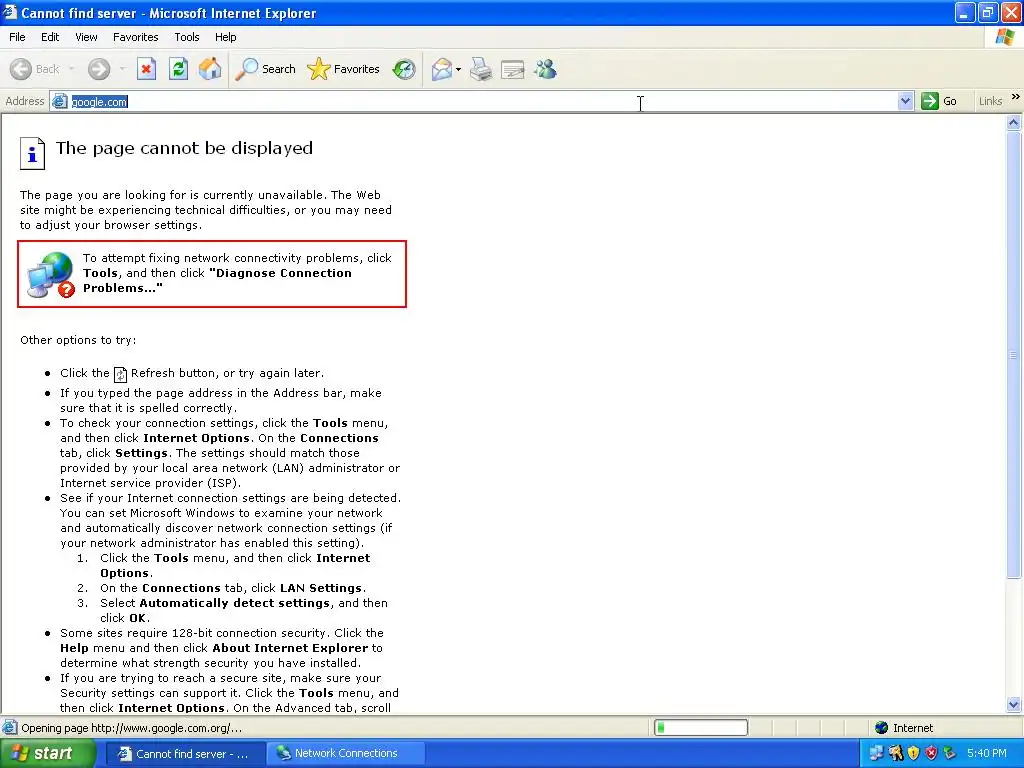This screenshot has width=1024, height=768.
Task: Click the Links toolbar label
Action: click(x=990, y=101)
